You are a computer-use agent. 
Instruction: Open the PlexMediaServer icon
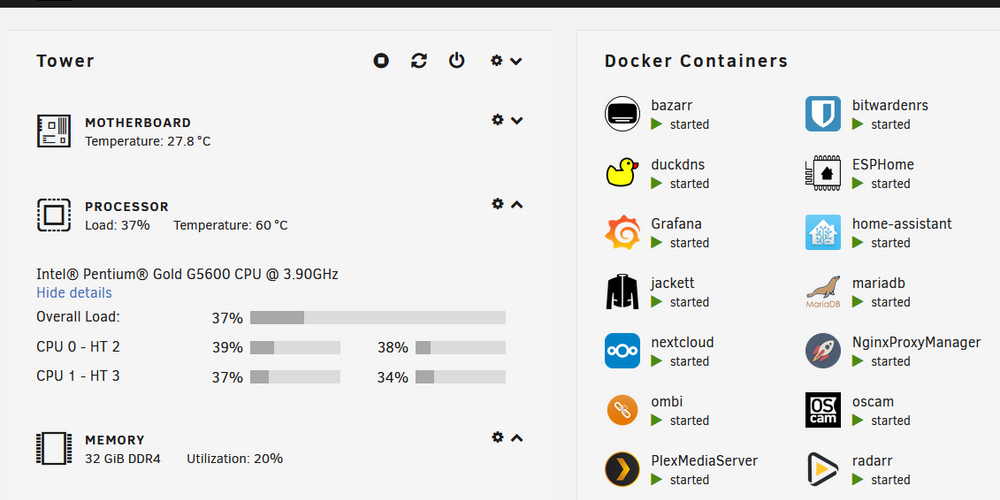click(x=622, y=469)
